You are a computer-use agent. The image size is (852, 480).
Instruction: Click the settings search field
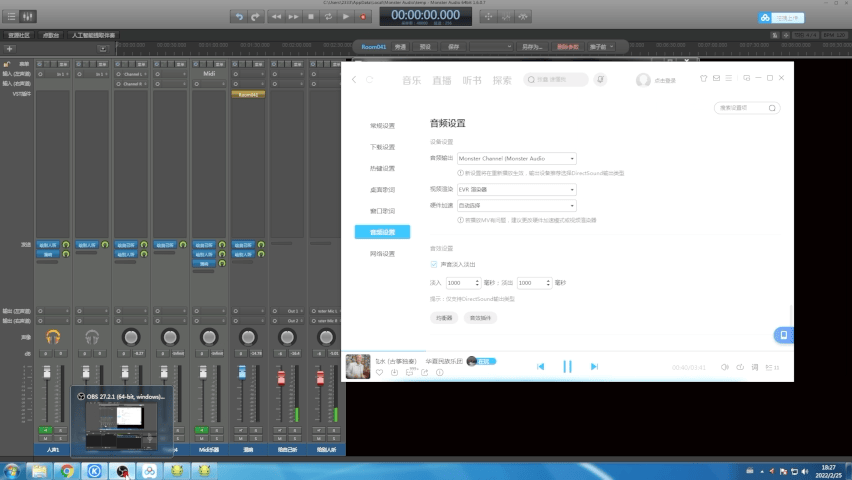tap(747, 108)
